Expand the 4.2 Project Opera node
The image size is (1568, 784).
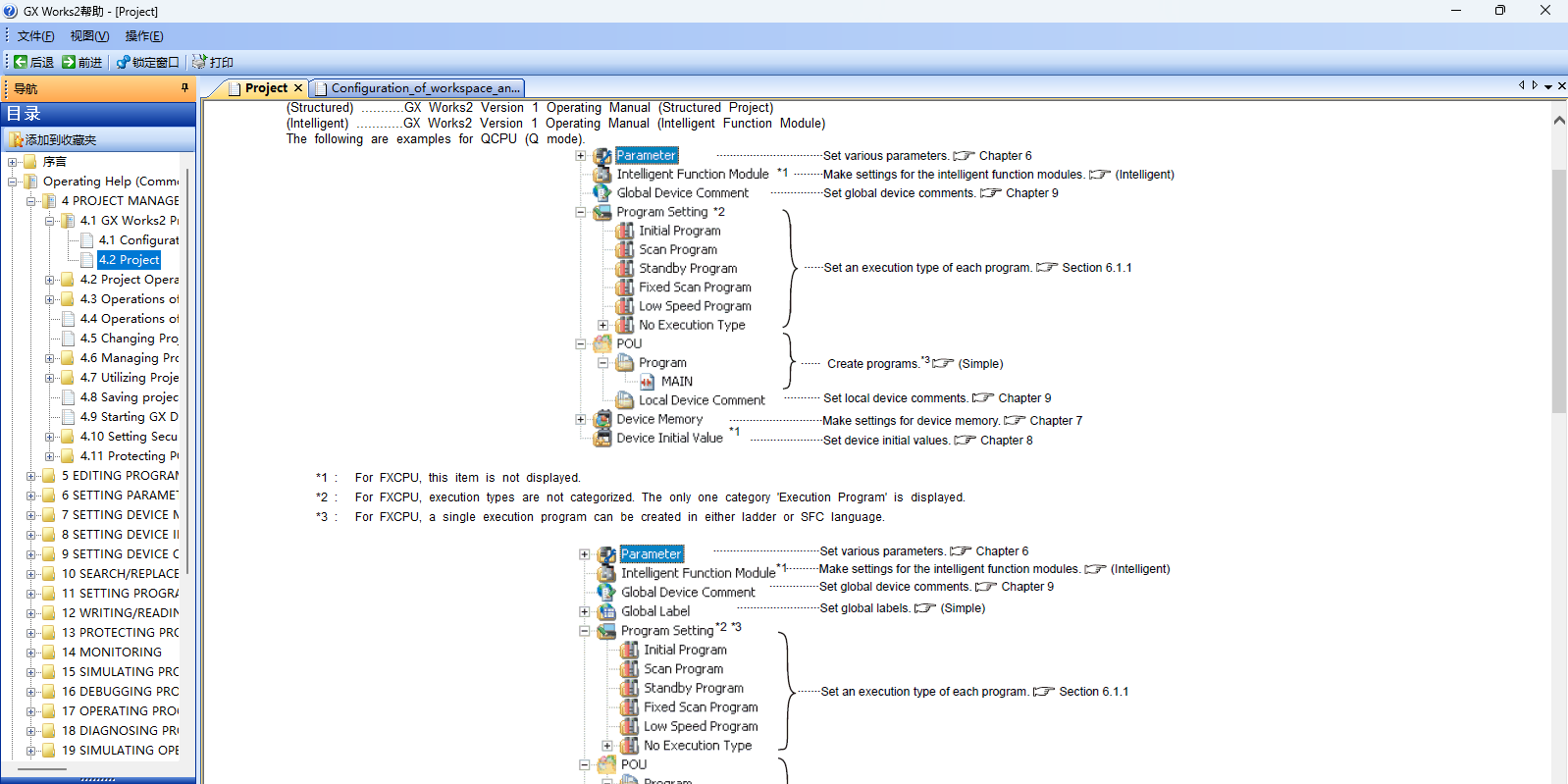tap(50, 280)
